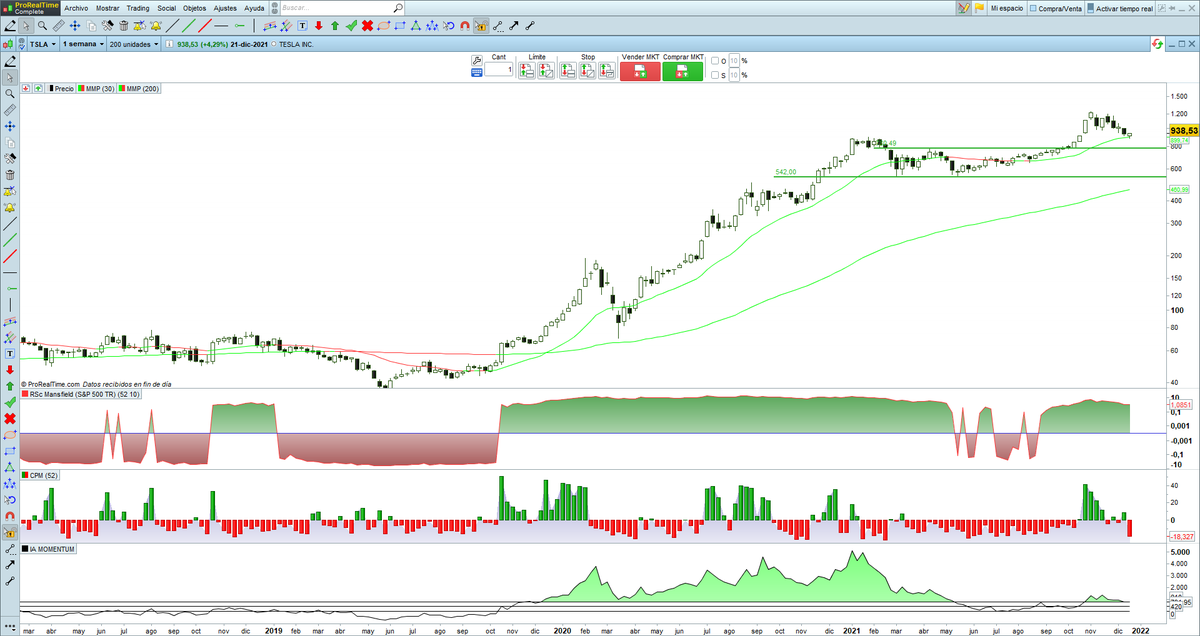
Task: Click the candlestick chart-style icon beside TSLA
Action: tap(8, 44)
